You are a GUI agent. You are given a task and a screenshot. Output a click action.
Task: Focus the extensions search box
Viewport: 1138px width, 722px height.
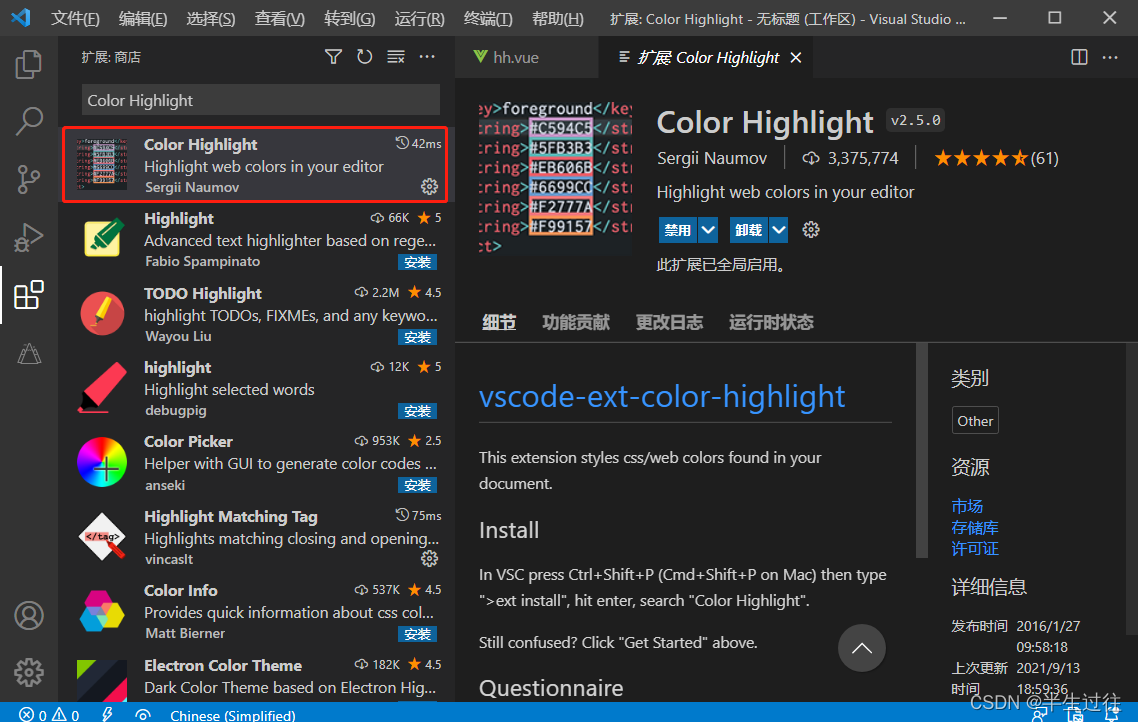(261, 100)
